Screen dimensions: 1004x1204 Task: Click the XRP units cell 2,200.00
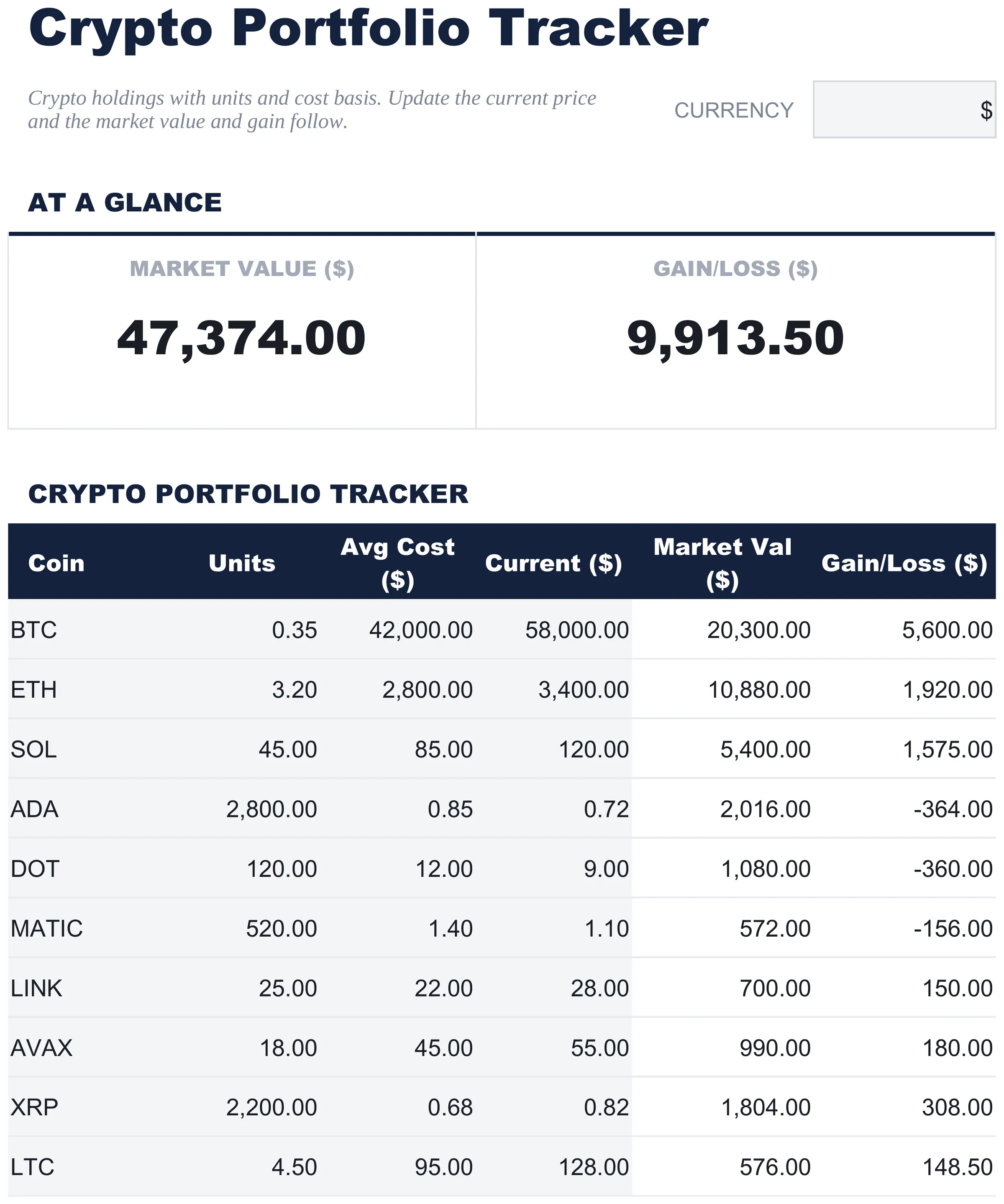241,1107
